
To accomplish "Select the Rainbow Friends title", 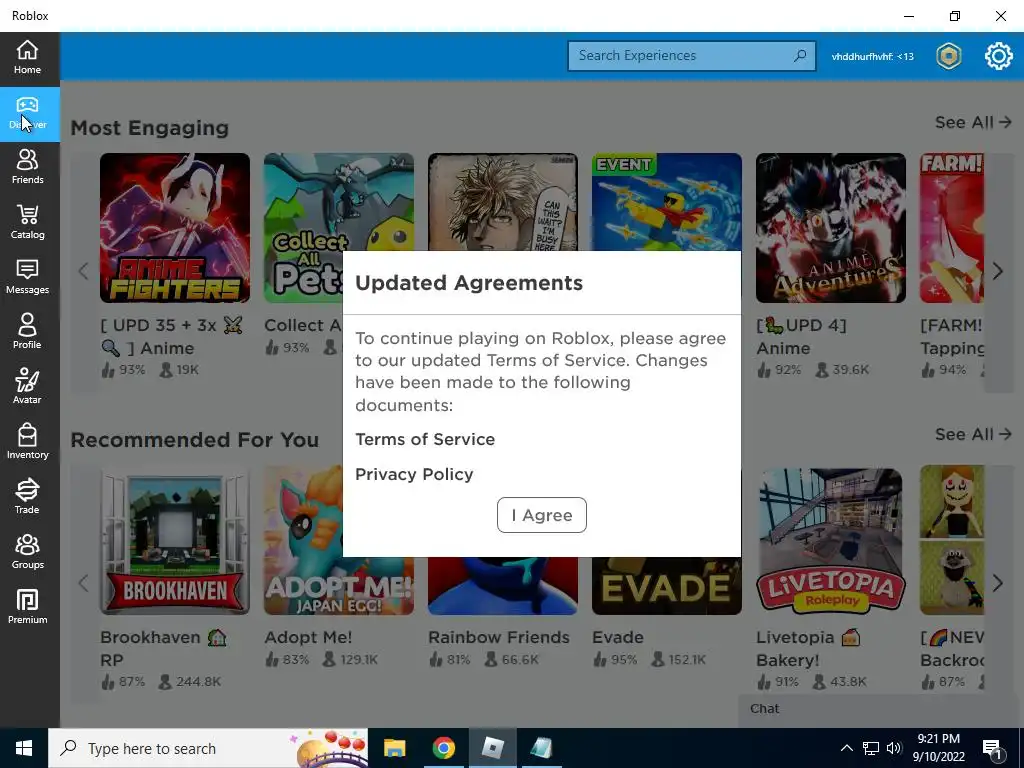I will (499, 637).
